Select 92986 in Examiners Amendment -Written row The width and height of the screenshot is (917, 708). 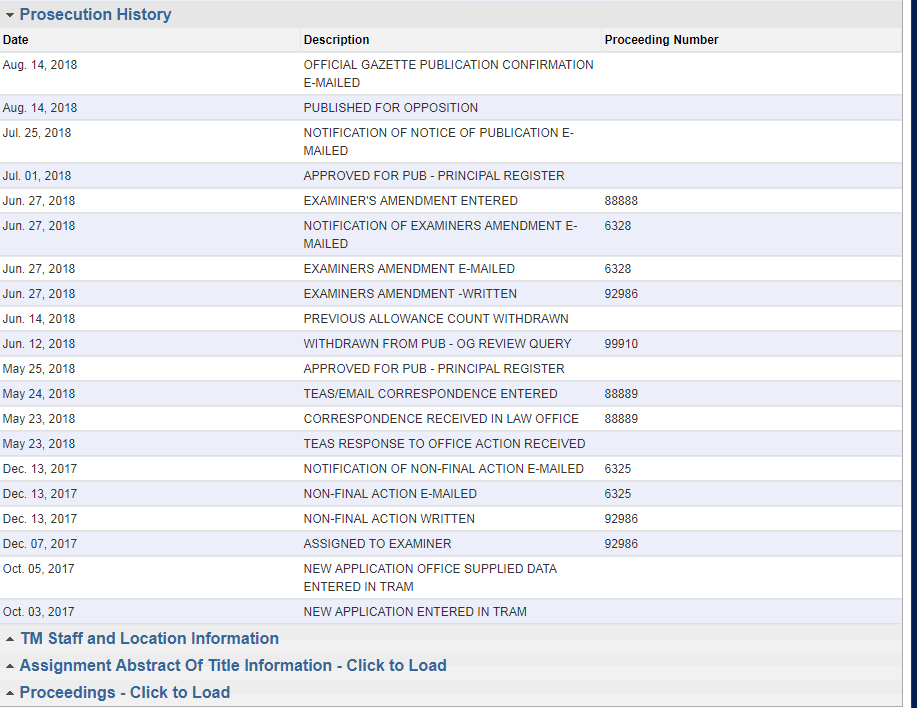621,293
